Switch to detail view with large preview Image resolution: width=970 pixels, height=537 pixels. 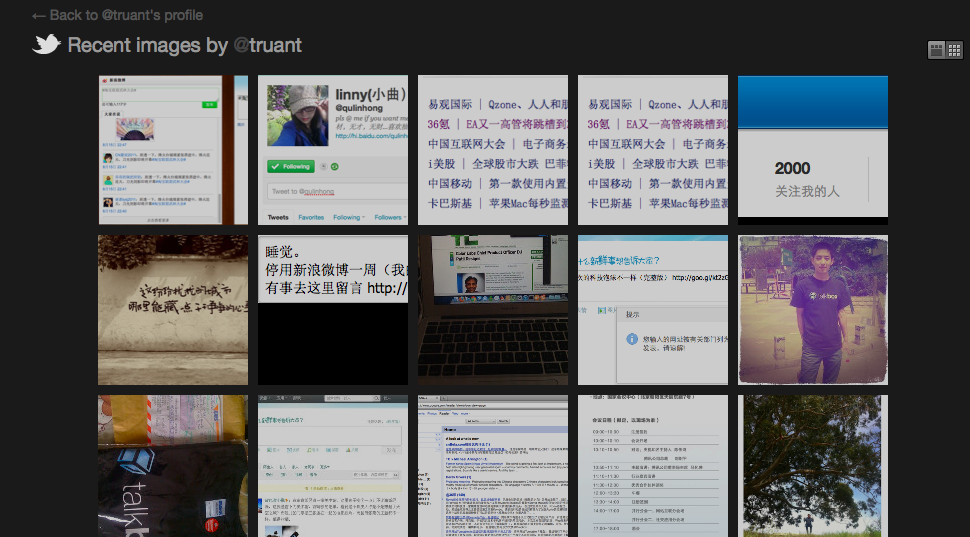coord(936,50)
